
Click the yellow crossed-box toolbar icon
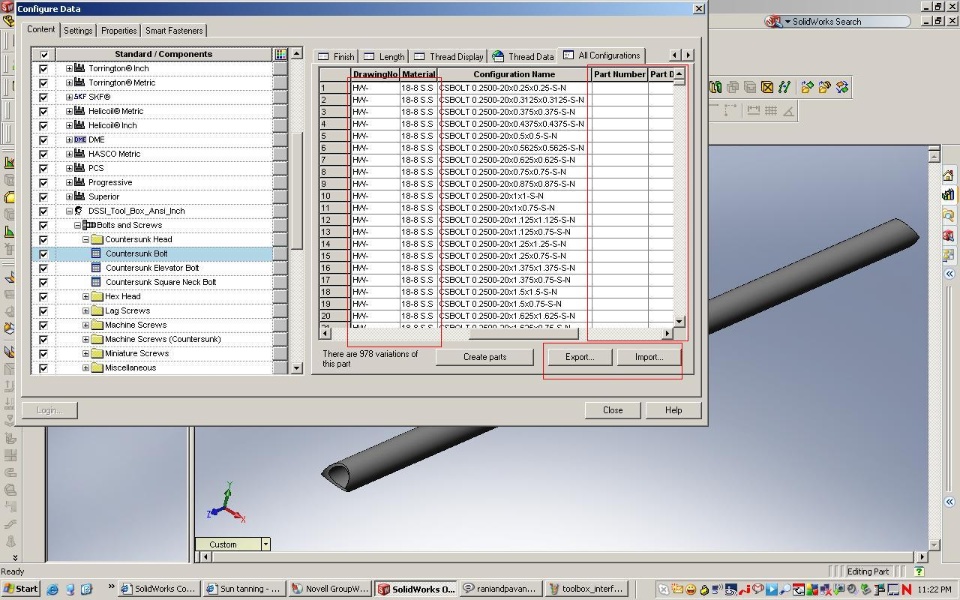coord(767,88)
